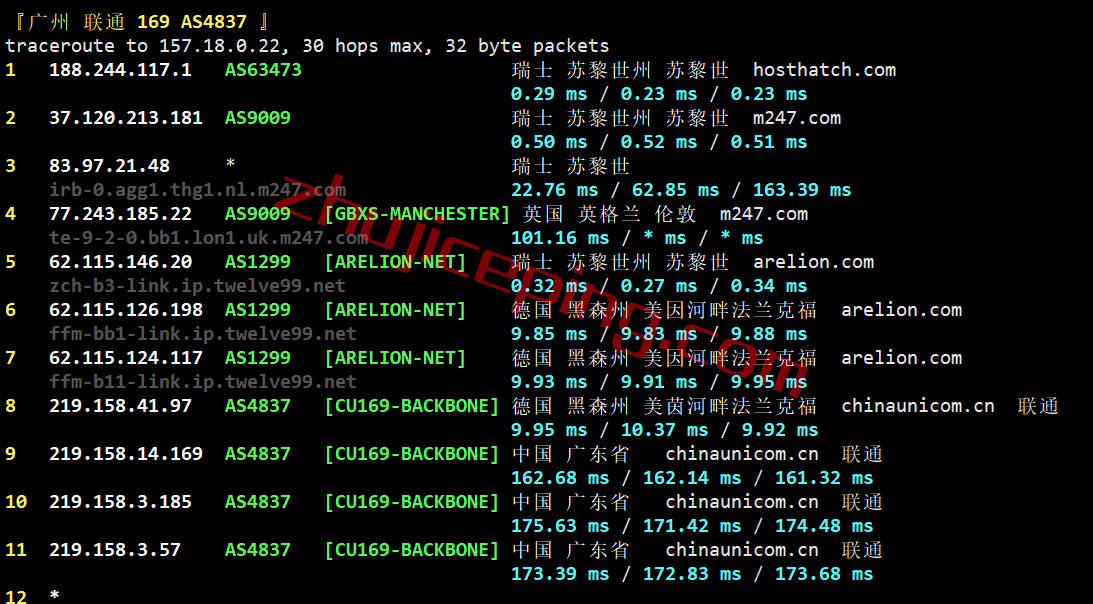
Task: Select hop 5 IP 62.115.146.20
Action: [x=120, y=262]
